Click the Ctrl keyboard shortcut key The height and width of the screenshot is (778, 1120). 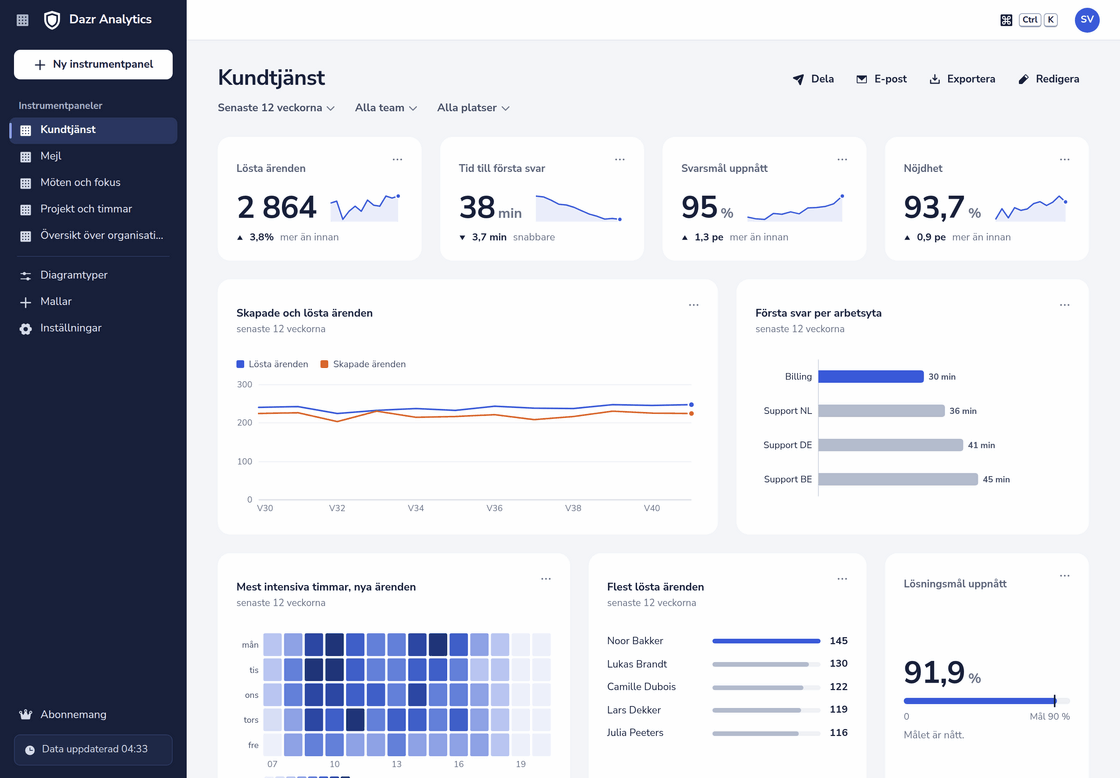(1029, 20)
